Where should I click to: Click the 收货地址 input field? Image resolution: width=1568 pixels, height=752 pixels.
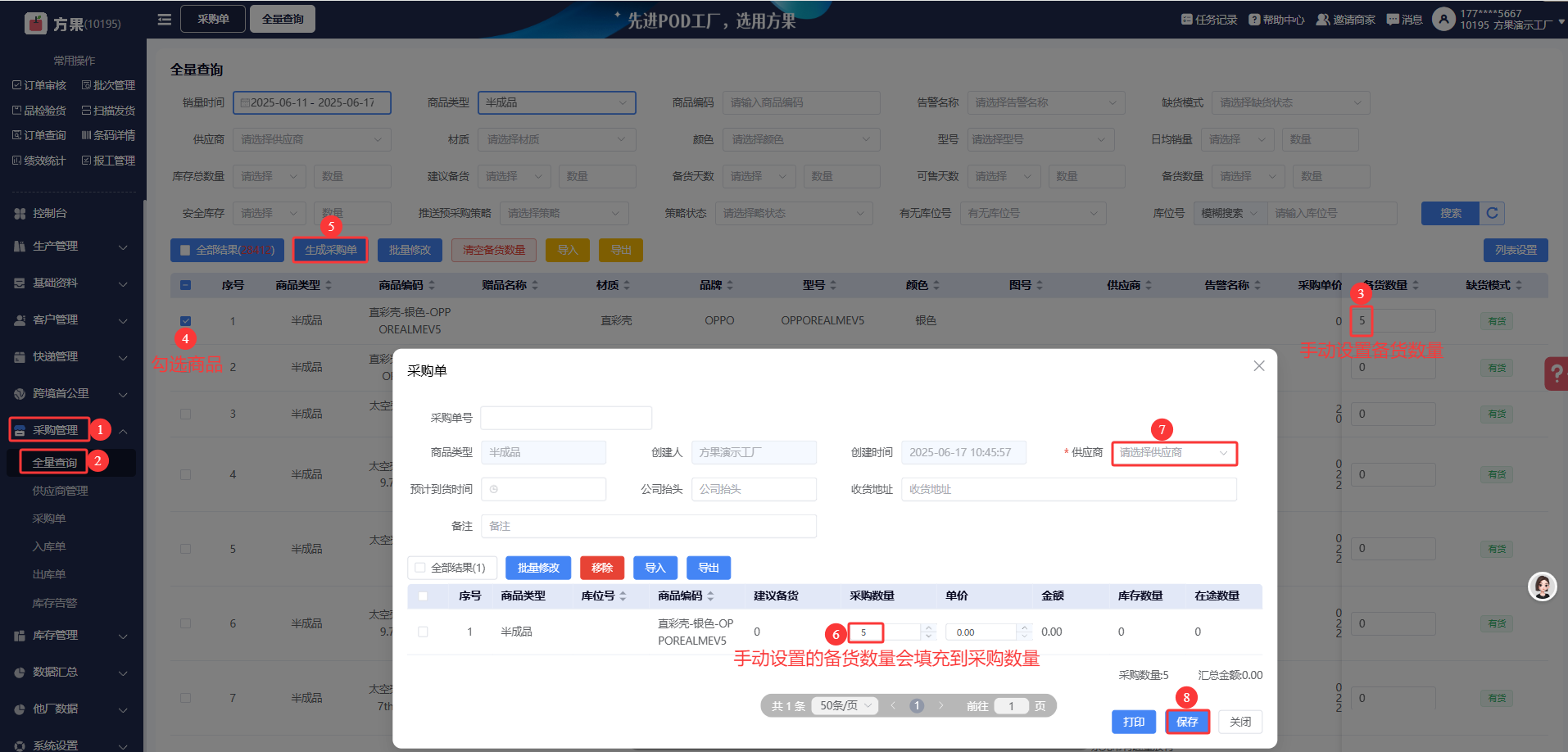(1068, 489)
